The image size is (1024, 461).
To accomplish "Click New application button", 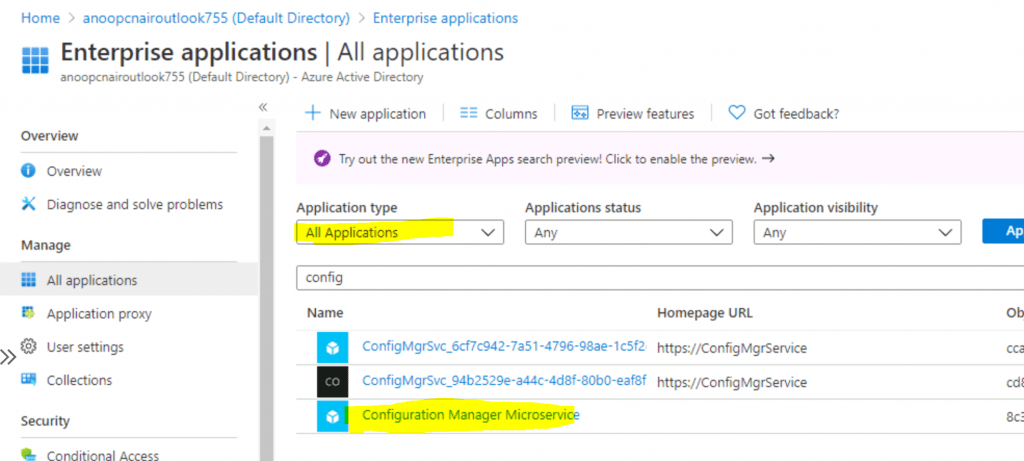I will pos(366,113).
